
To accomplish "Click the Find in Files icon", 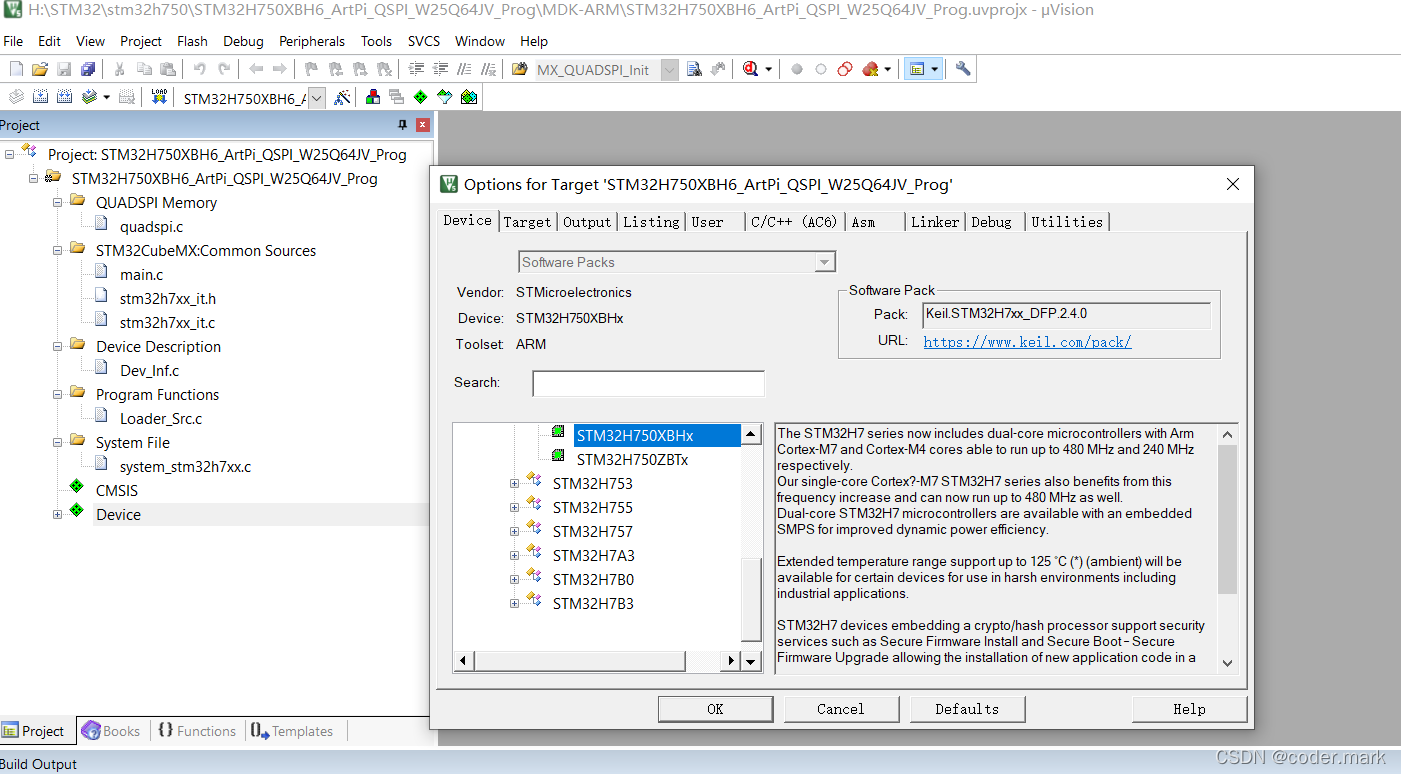I will pos(519,69).
